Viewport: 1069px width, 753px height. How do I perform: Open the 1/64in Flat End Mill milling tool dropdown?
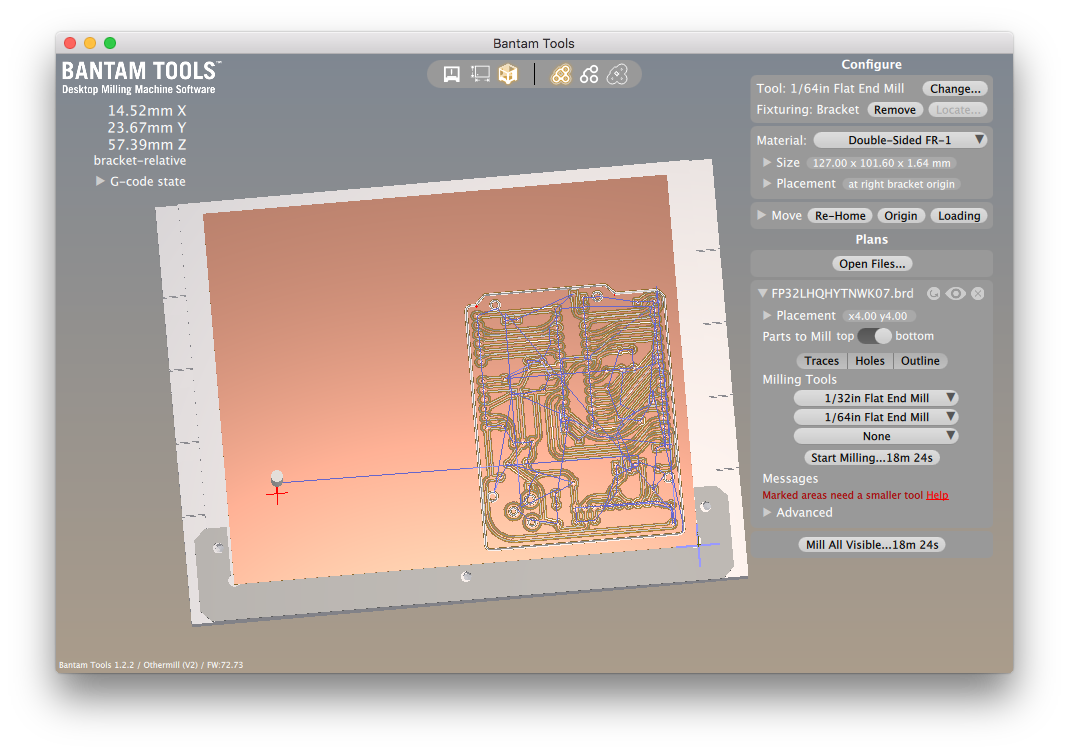tap(876, 417)
